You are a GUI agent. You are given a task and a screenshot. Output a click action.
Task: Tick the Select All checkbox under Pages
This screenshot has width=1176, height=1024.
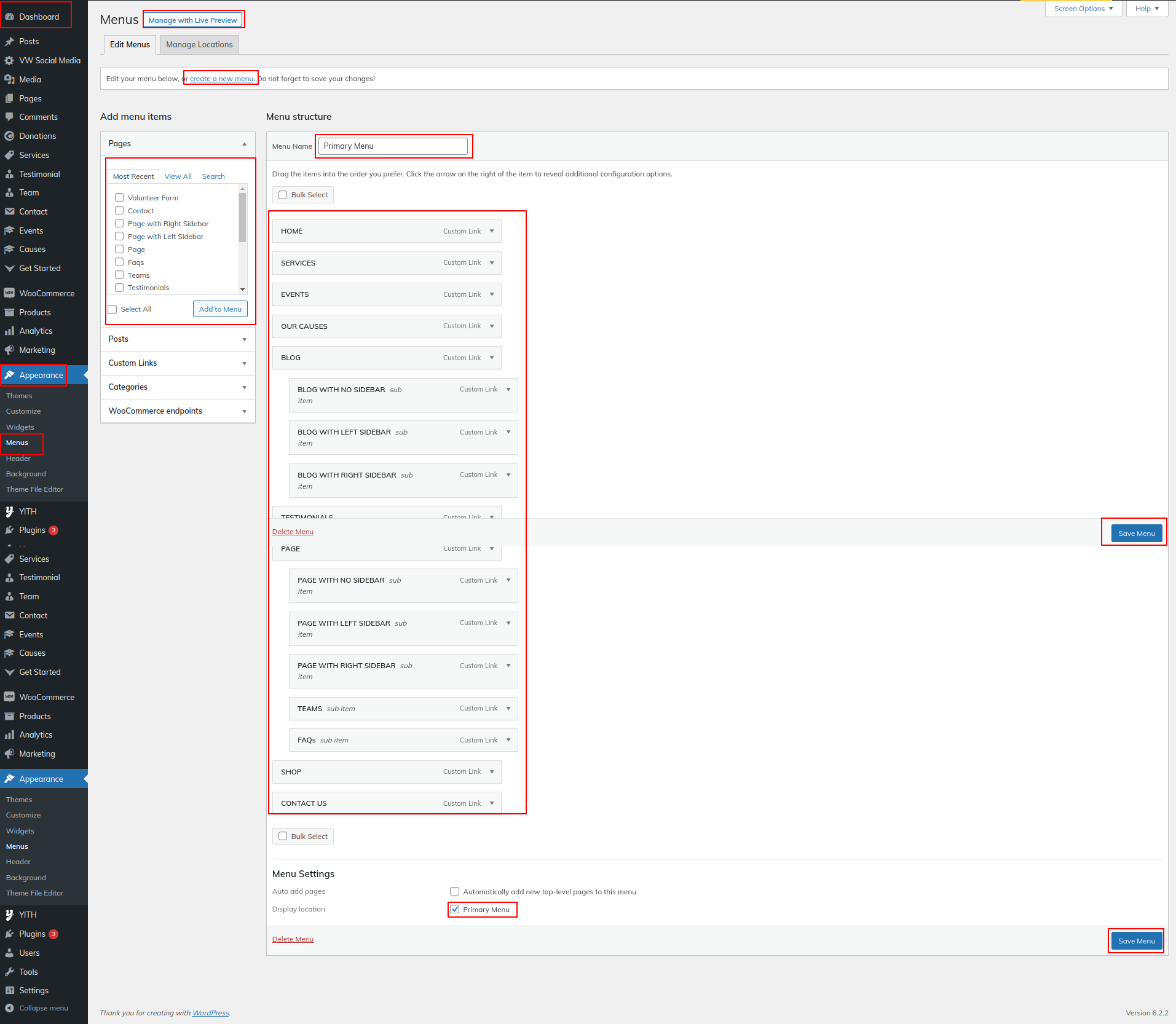[112, 309]
